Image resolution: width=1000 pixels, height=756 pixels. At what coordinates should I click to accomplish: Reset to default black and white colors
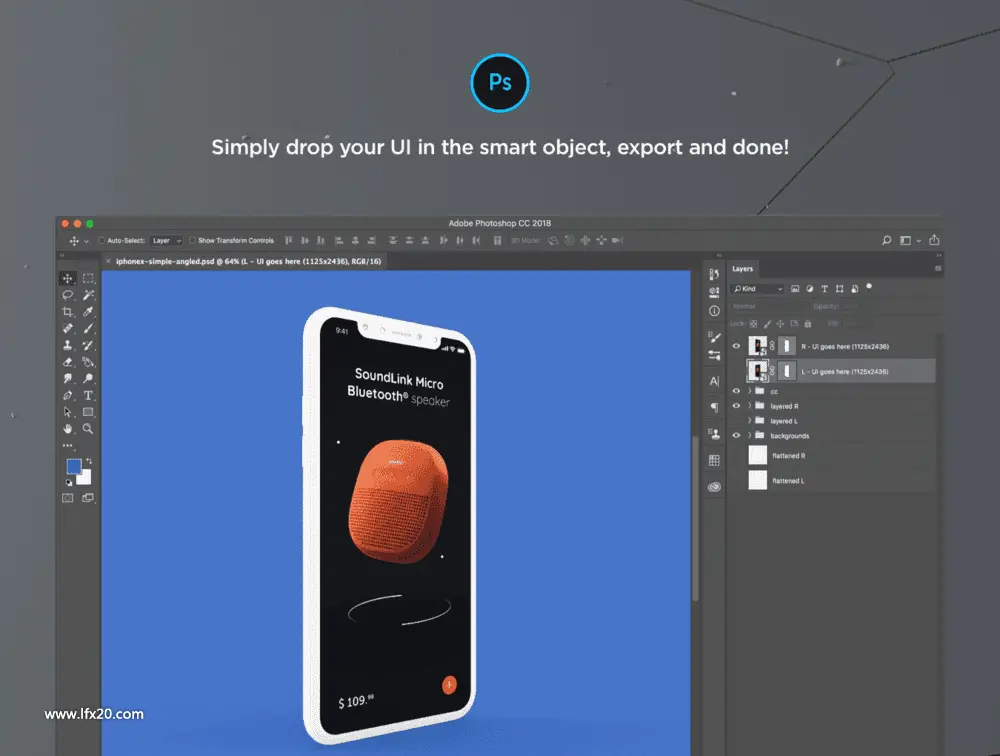(69, 483)
